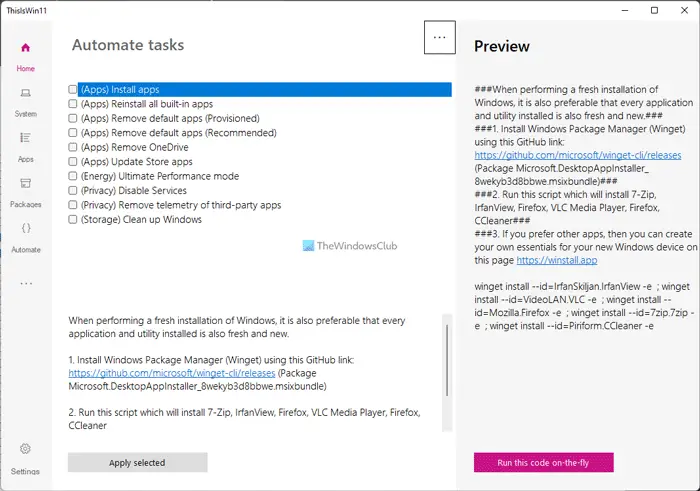Image resolution: width=700 pixels, height=491 pixels.
Task: Select the Packages sidebar icon
Action: pos(25,183)
